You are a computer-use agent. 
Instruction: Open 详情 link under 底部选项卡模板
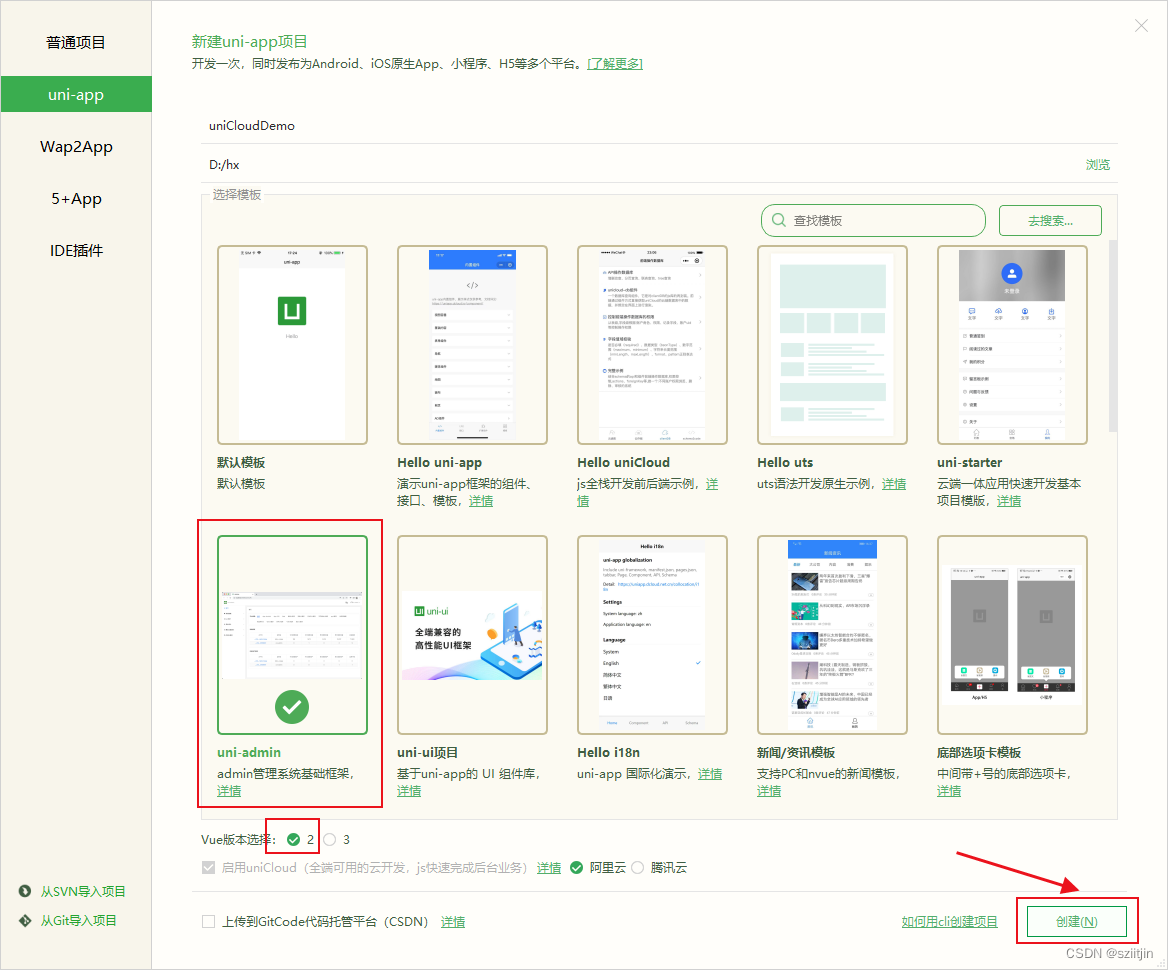coord(949,790)
